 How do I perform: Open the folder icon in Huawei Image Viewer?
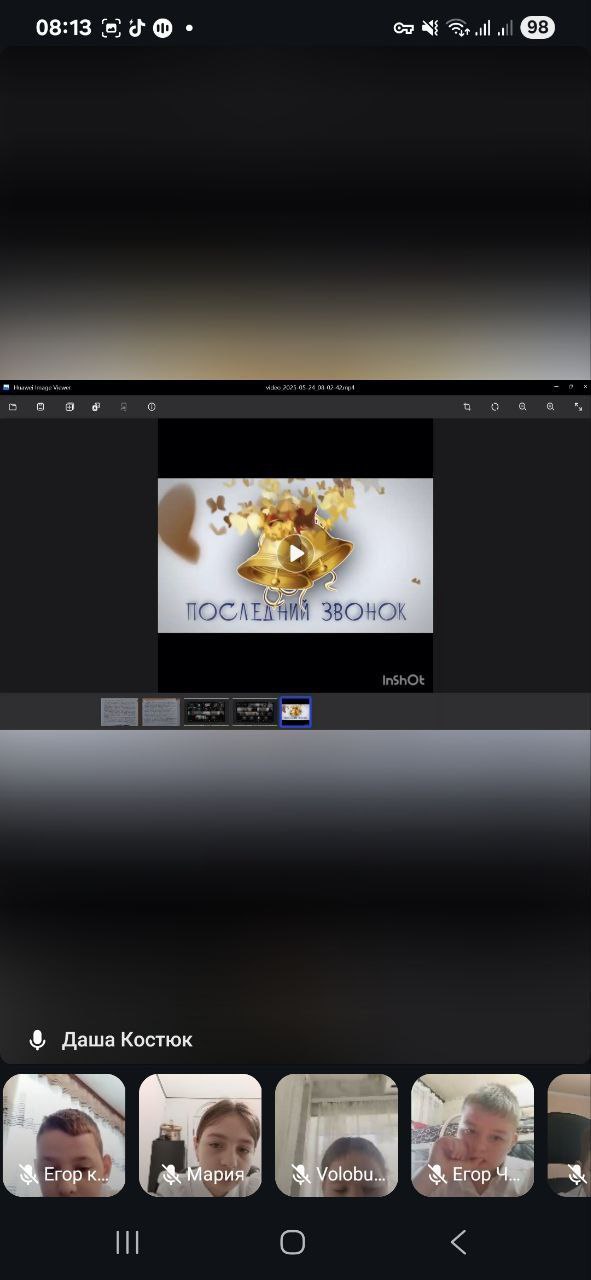[13, 407]
